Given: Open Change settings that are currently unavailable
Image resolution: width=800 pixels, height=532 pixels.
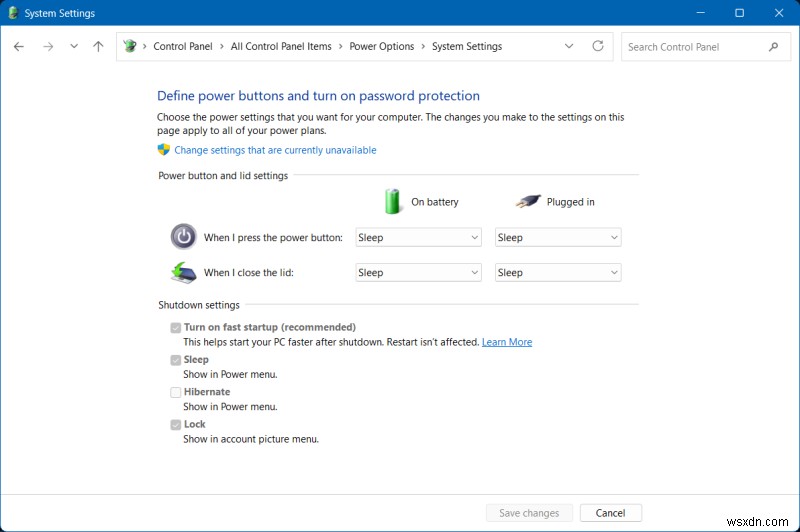Looking at the screenshot, I should coord(275,150).
